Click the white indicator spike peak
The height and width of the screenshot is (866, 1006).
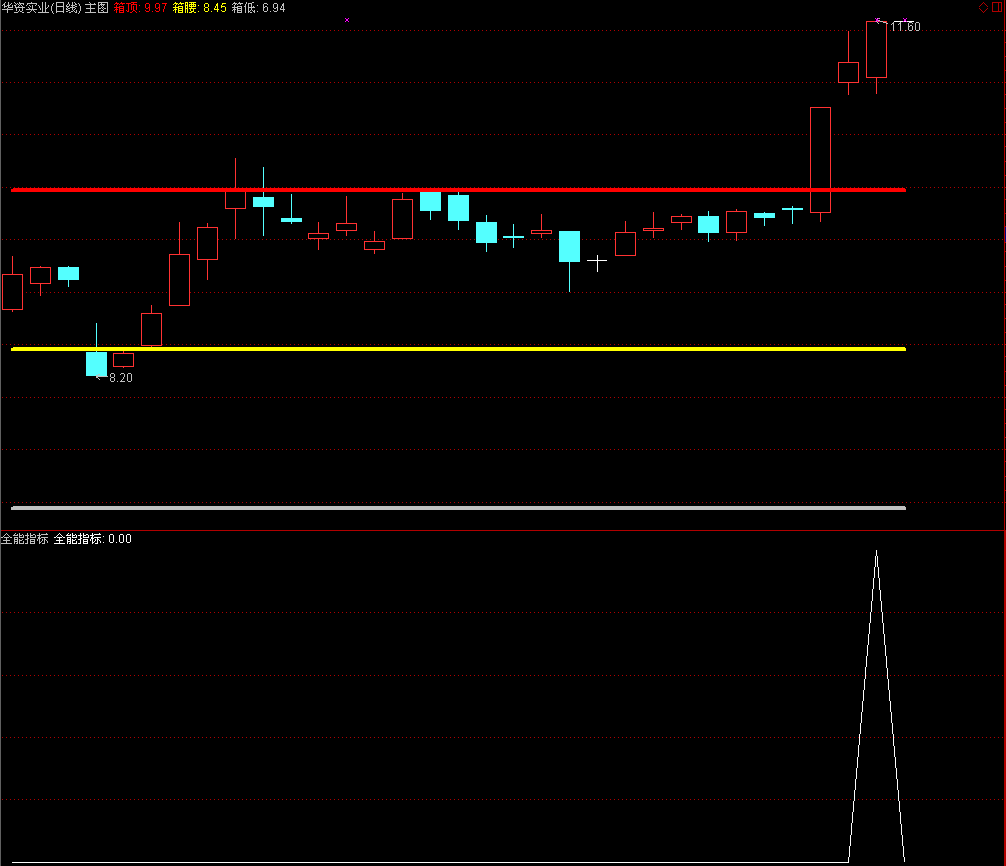click(x=876, y=553)
